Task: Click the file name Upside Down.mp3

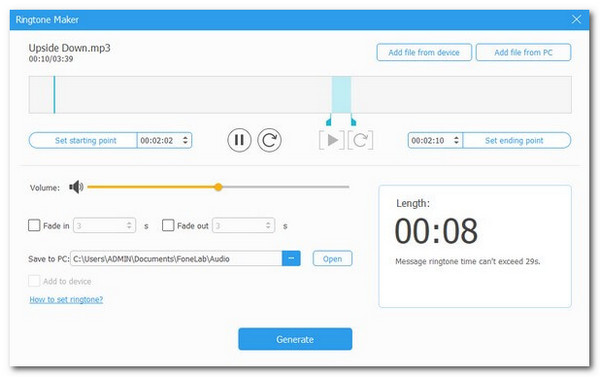Action: coord(69,48)
